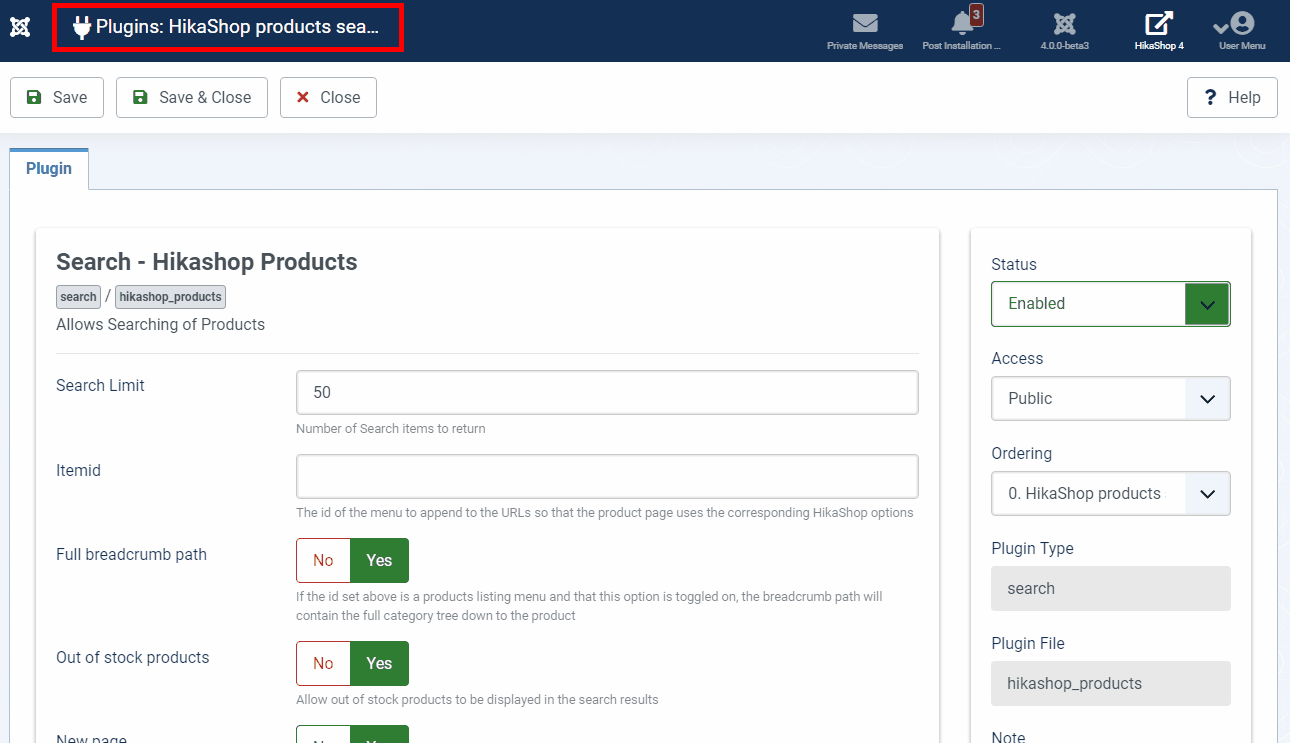Set Full breadcrumb path to No

pyautogui.click(x=323, y=560)
